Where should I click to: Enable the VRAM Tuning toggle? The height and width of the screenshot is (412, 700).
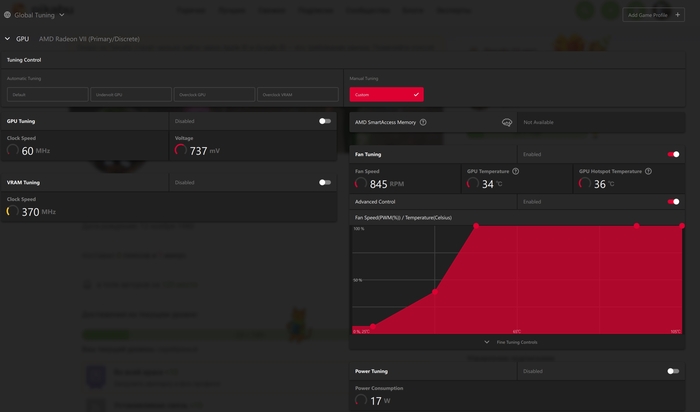[325, 182]
